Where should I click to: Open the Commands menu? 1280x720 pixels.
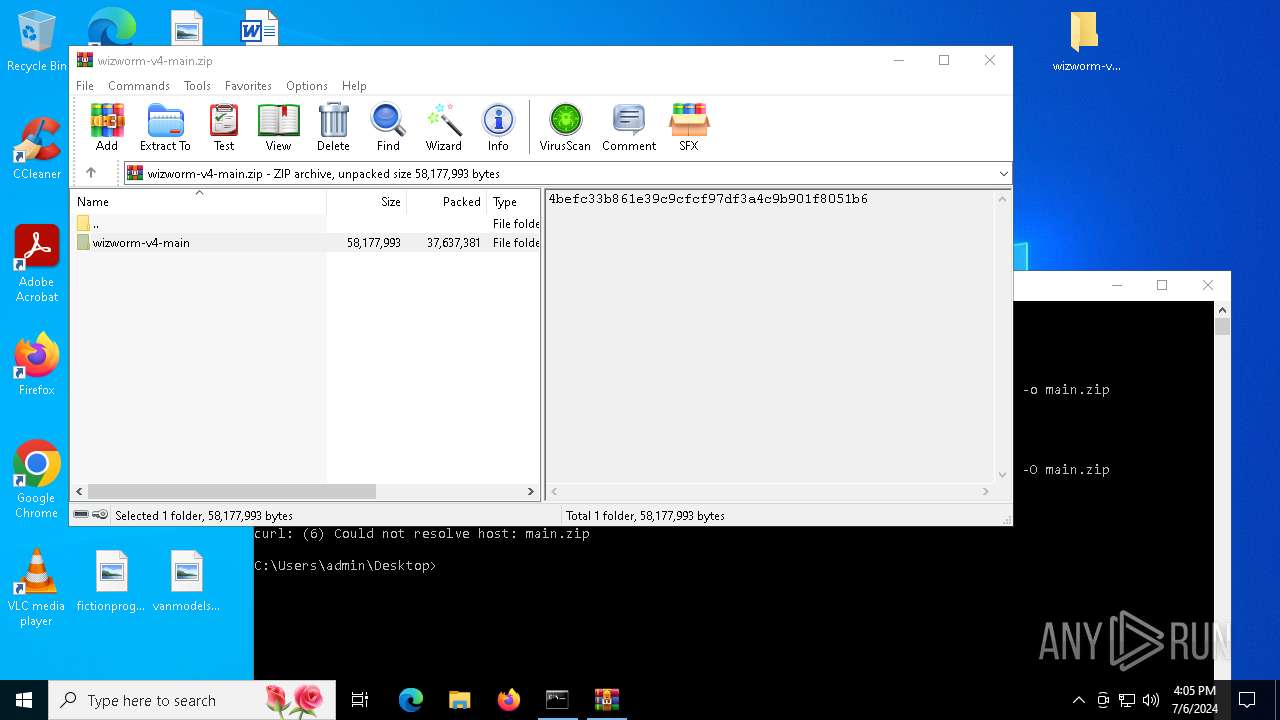point(139,86)
